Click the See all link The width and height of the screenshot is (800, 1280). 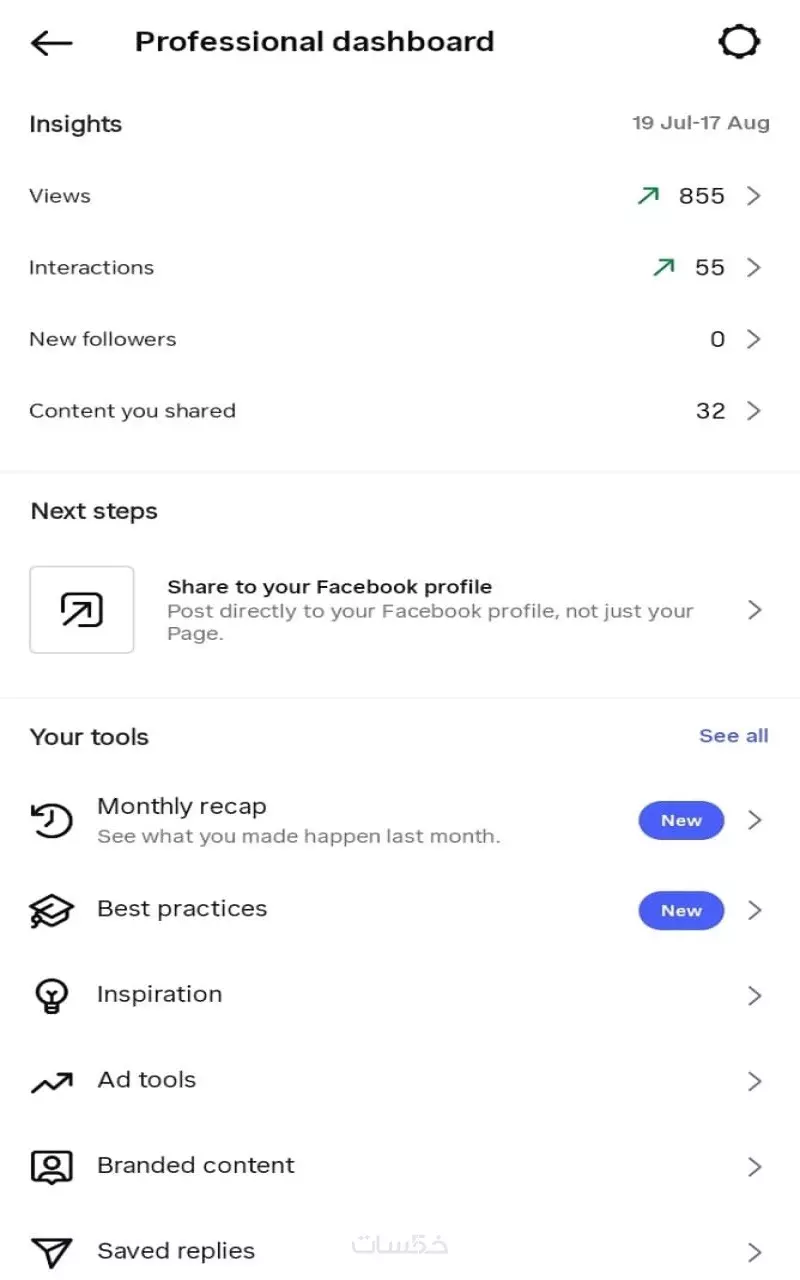(733, 736)
